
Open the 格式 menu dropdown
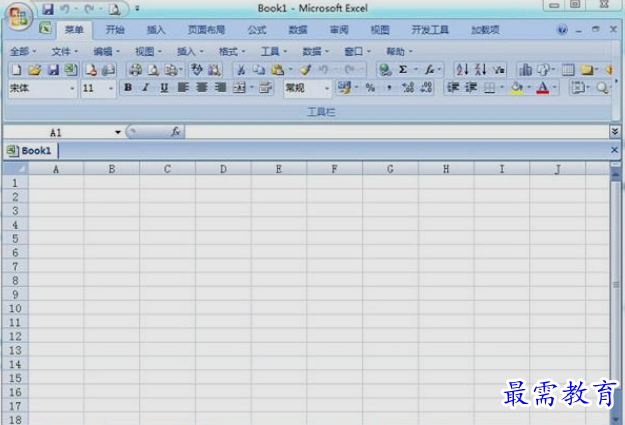tap(232, 51)
